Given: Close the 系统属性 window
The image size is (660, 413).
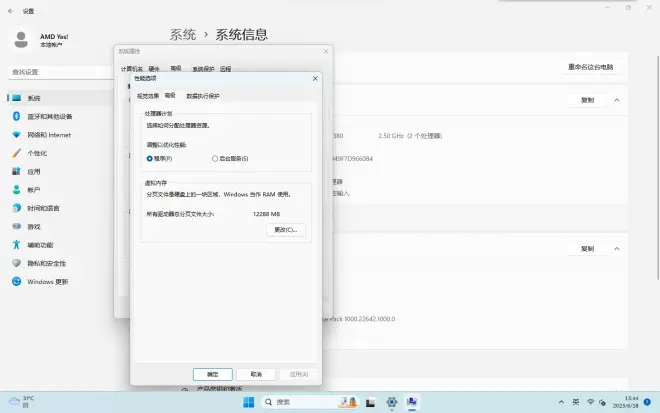Looking at the screenshot, I should tap(326, 51).
